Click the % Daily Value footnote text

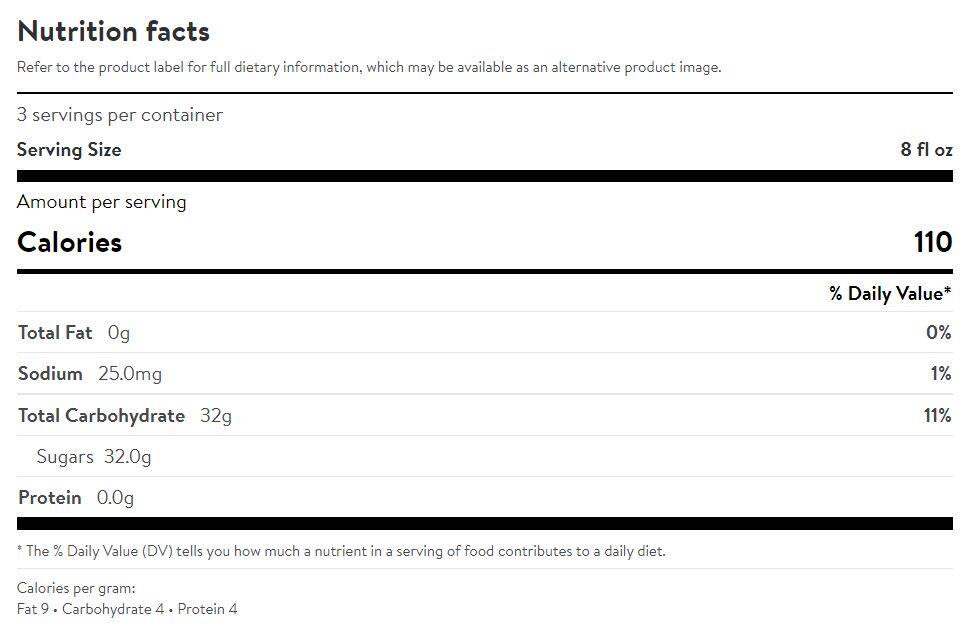point(341,551)
